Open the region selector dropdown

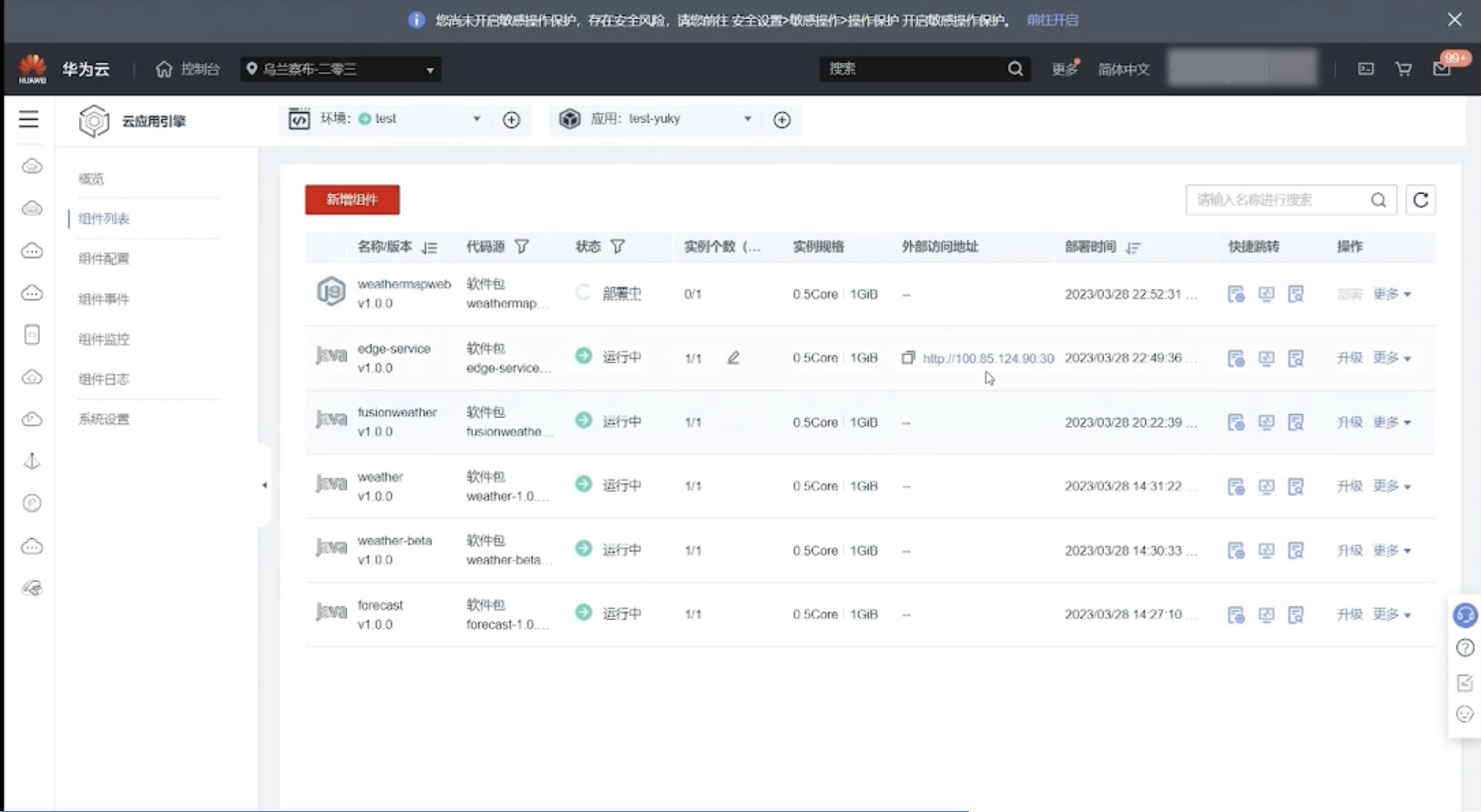341,69
